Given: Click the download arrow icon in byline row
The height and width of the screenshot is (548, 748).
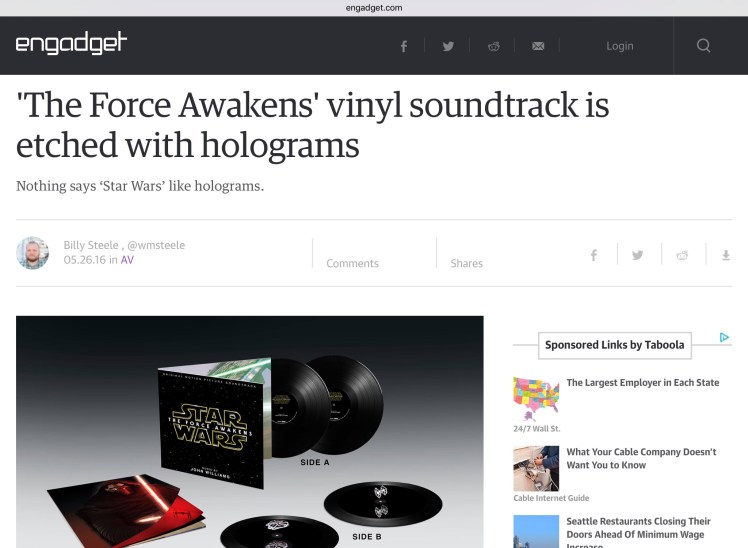Looking at the screenshot, I should 726,255.
